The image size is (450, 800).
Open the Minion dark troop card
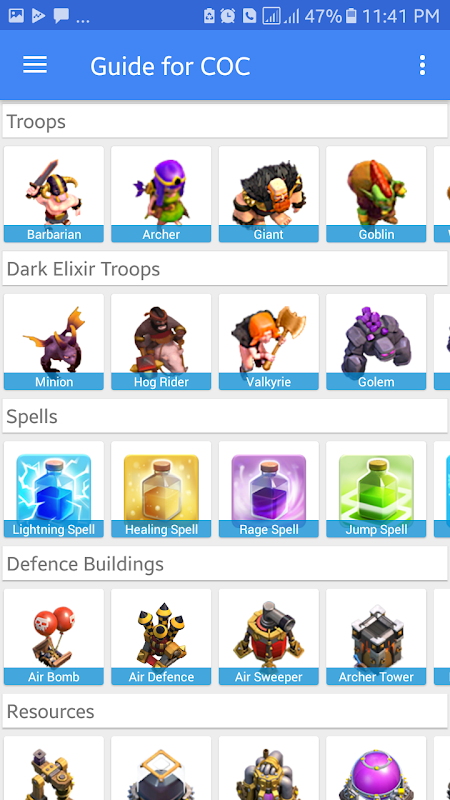pos(54,342)
